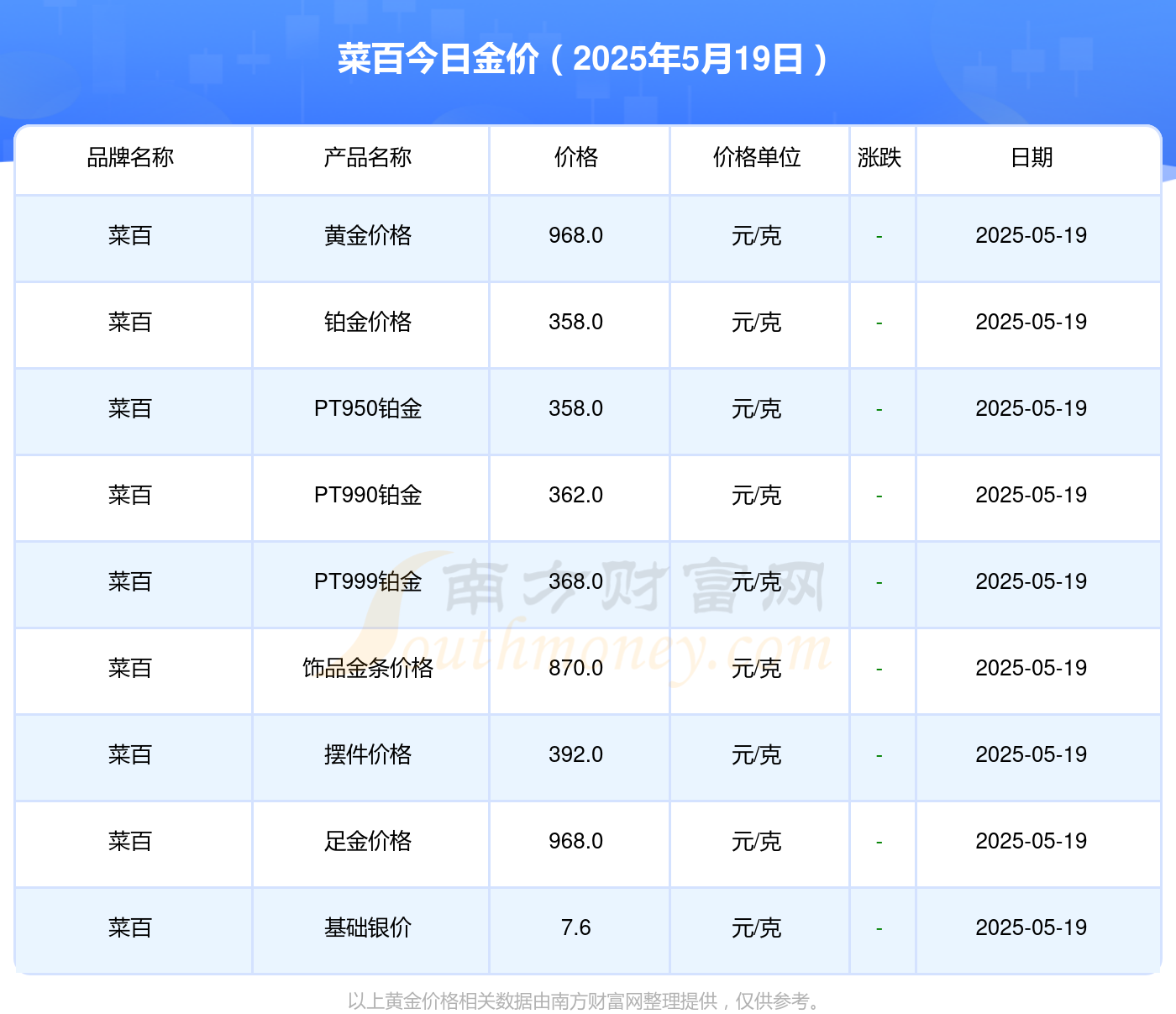Click the 358.0 price in 铂金价格 row
The height and width of the screenshot is (1014, 1176).
[x=576, y=322]
